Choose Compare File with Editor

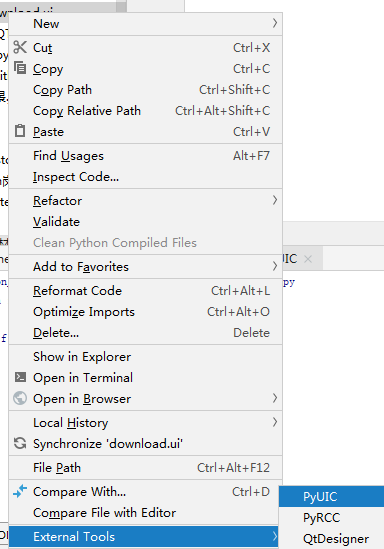(x=145, y=513)
